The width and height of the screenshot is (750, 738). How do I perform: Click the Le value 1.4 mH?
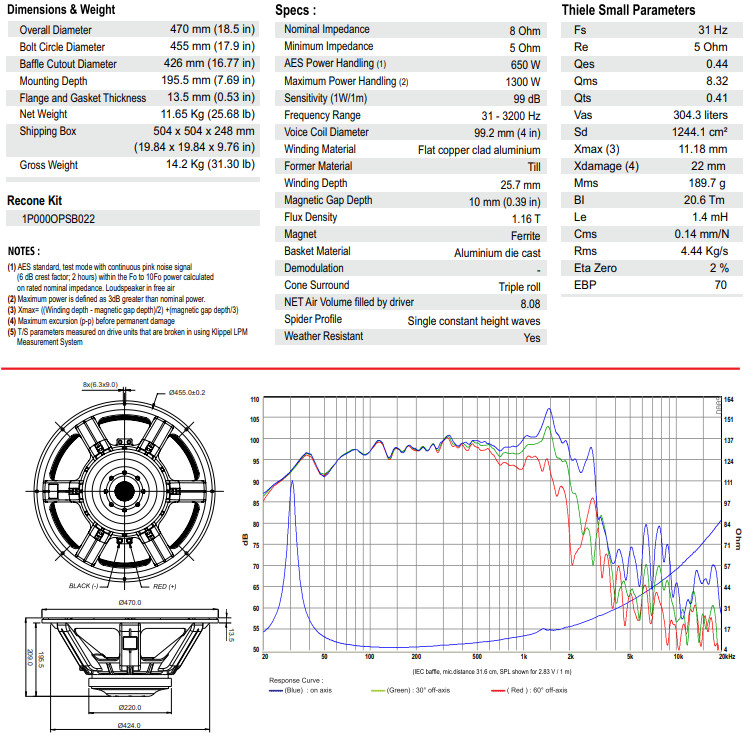(710, 217)
